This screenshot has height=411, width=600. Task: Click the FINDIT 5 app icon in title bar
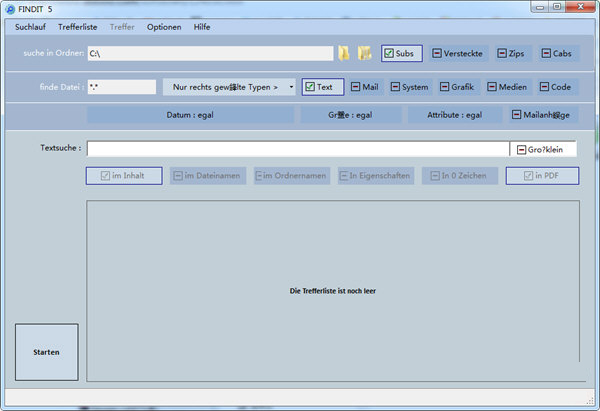pyautogui.click(x=10, y=9)
